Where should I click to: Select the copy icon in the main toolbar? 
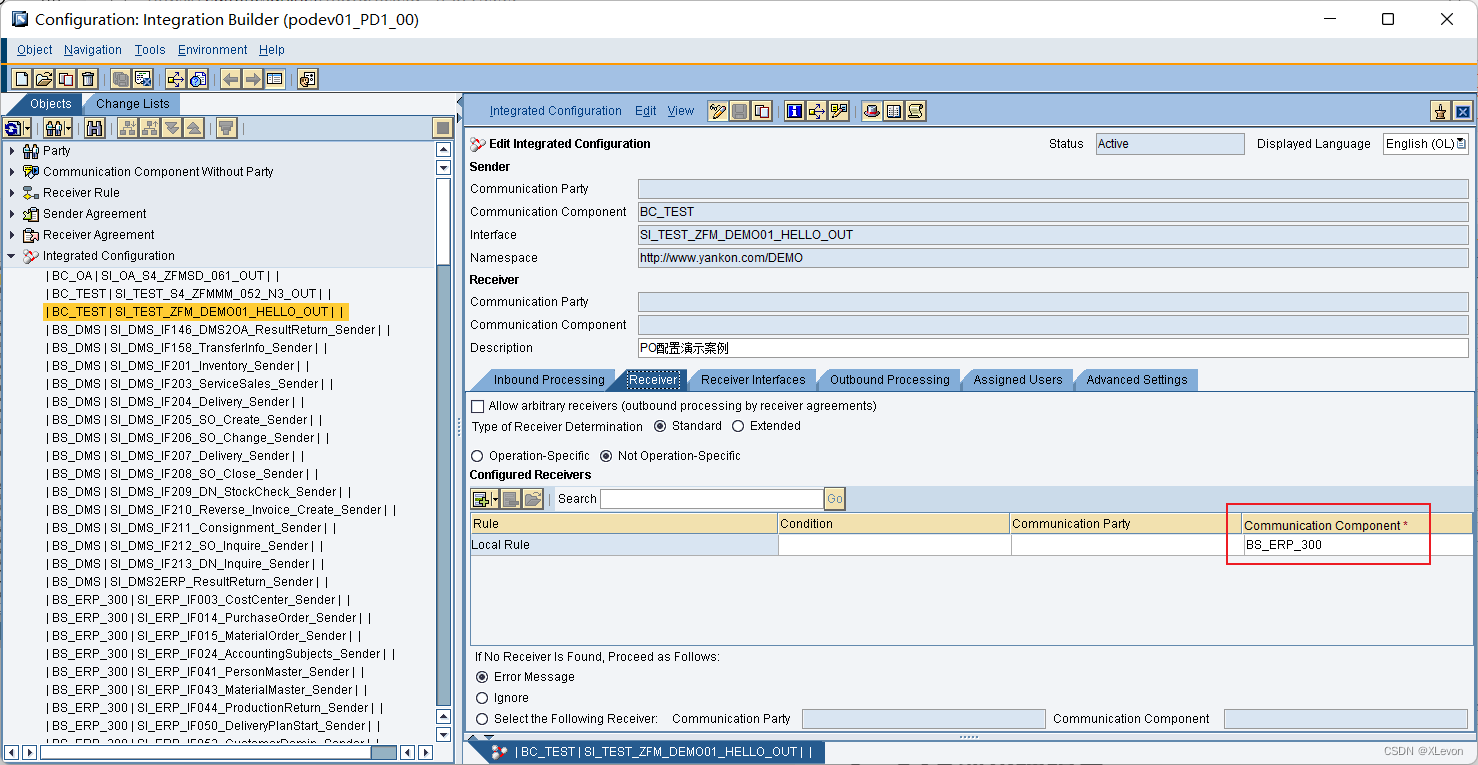65,78
